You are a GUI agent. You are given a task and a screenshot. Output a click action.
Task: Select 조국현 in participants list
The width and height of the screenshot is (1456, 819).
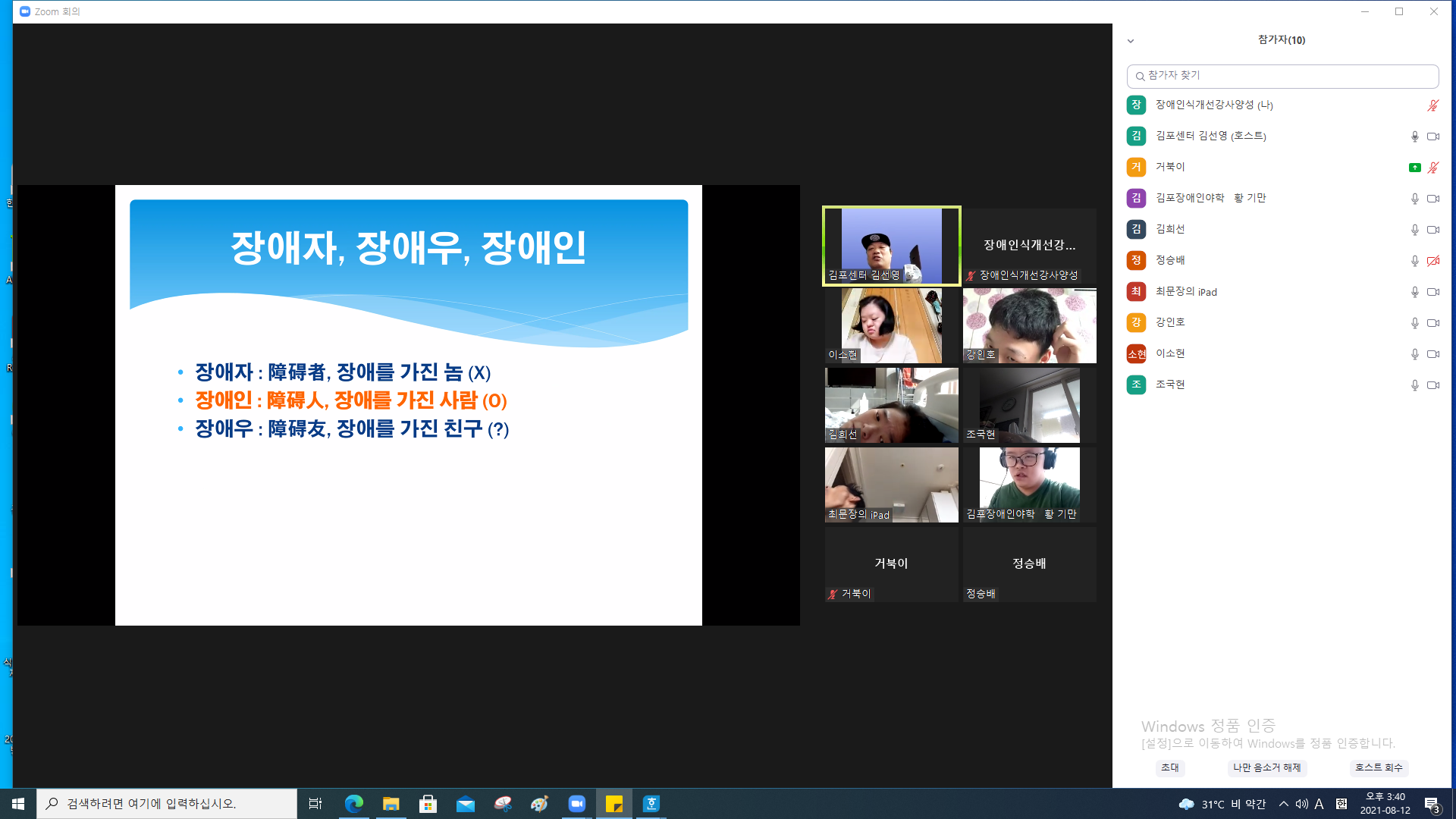tap(1282, 384)
